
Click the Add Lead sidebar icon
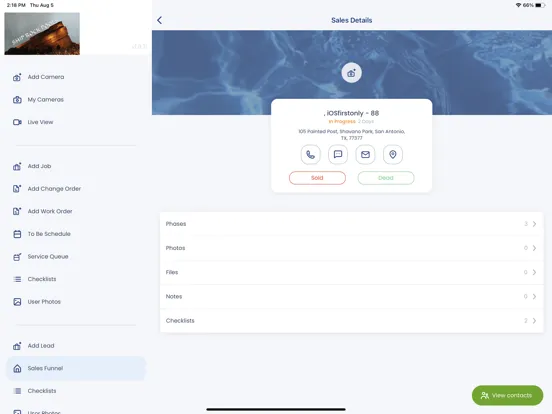coord(17,346)
